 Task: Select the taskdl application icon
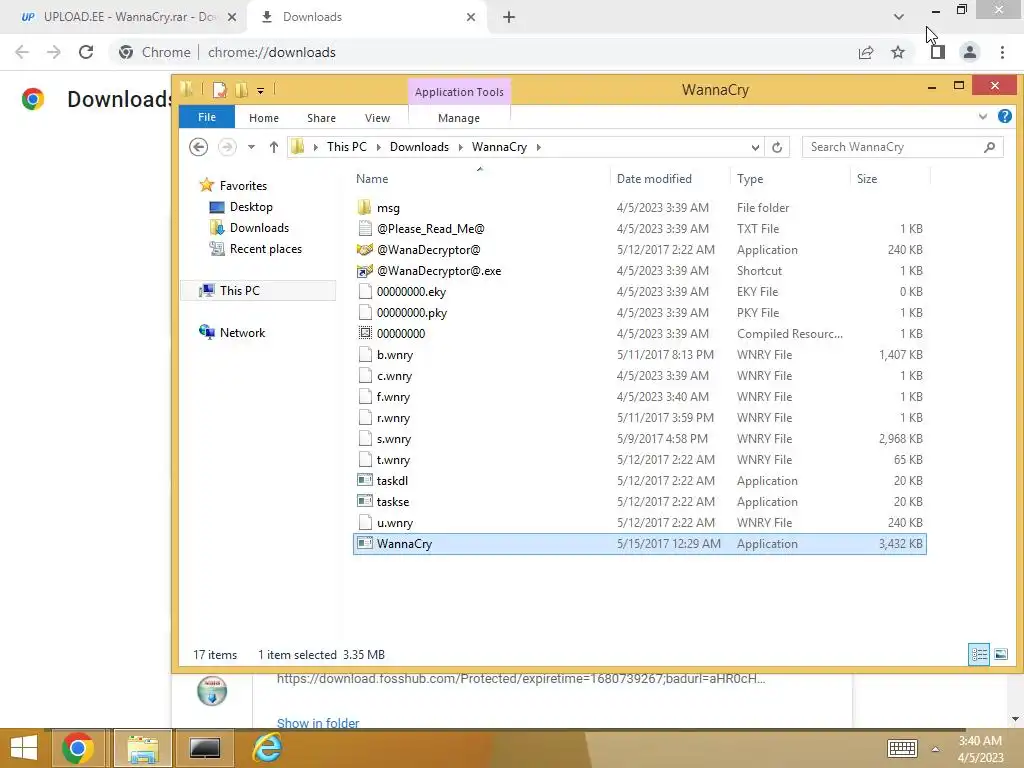tap(364, 480)
